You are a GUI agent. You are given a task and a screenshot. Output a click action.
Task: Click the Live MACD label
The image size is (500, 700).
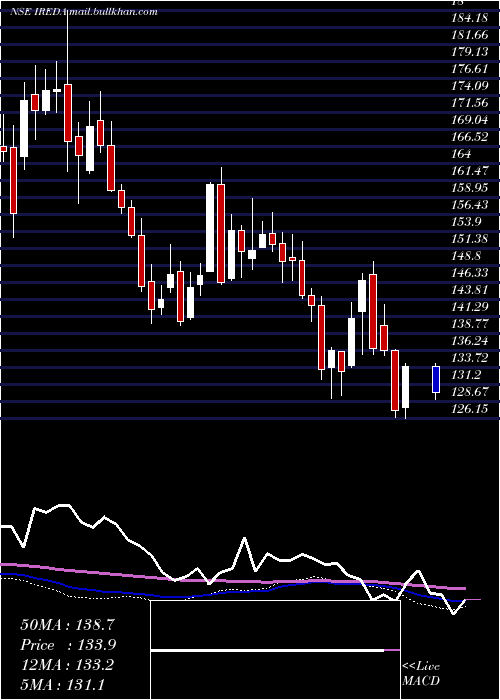(421, 673)
